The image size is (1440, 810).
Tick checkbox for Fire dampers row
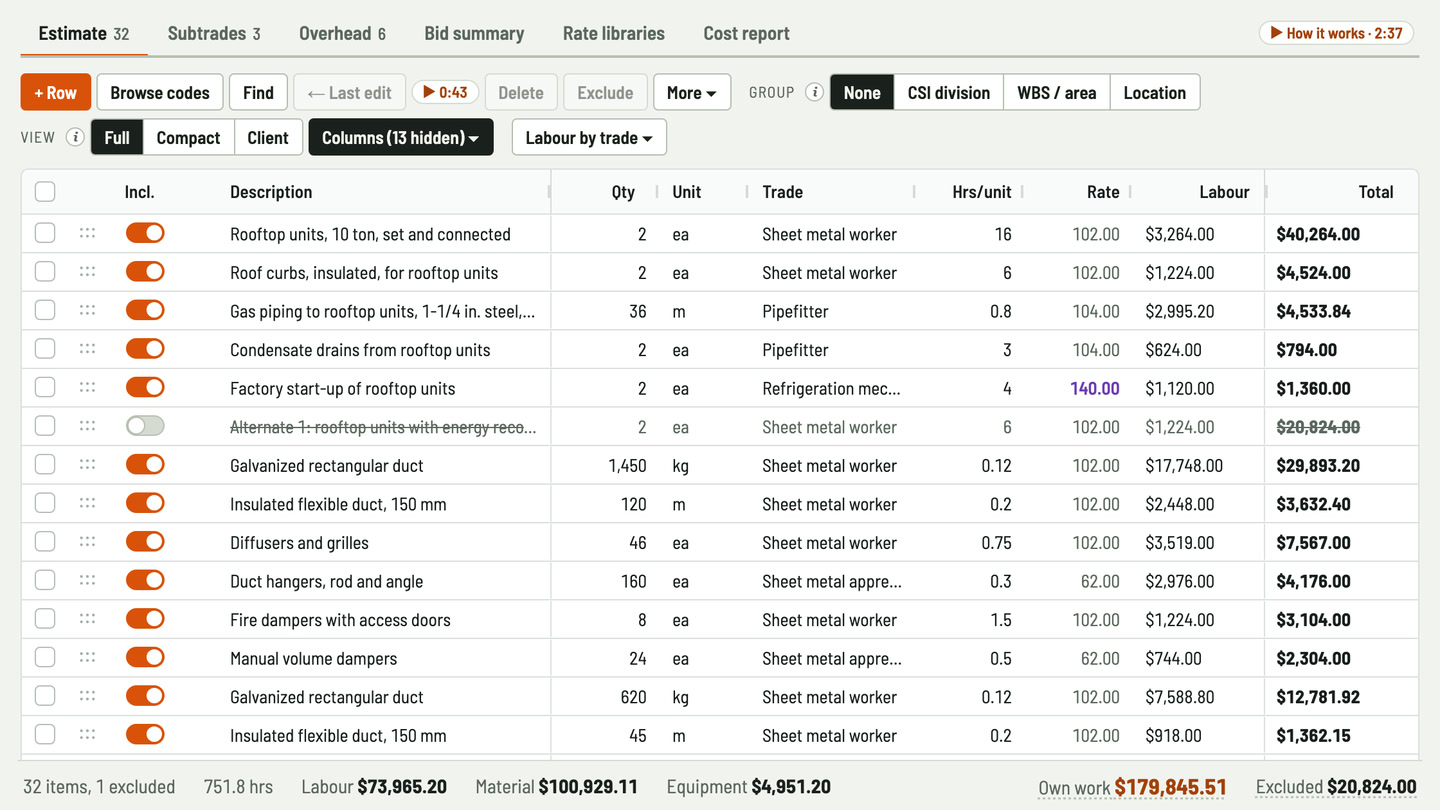[x=45, y=619]
